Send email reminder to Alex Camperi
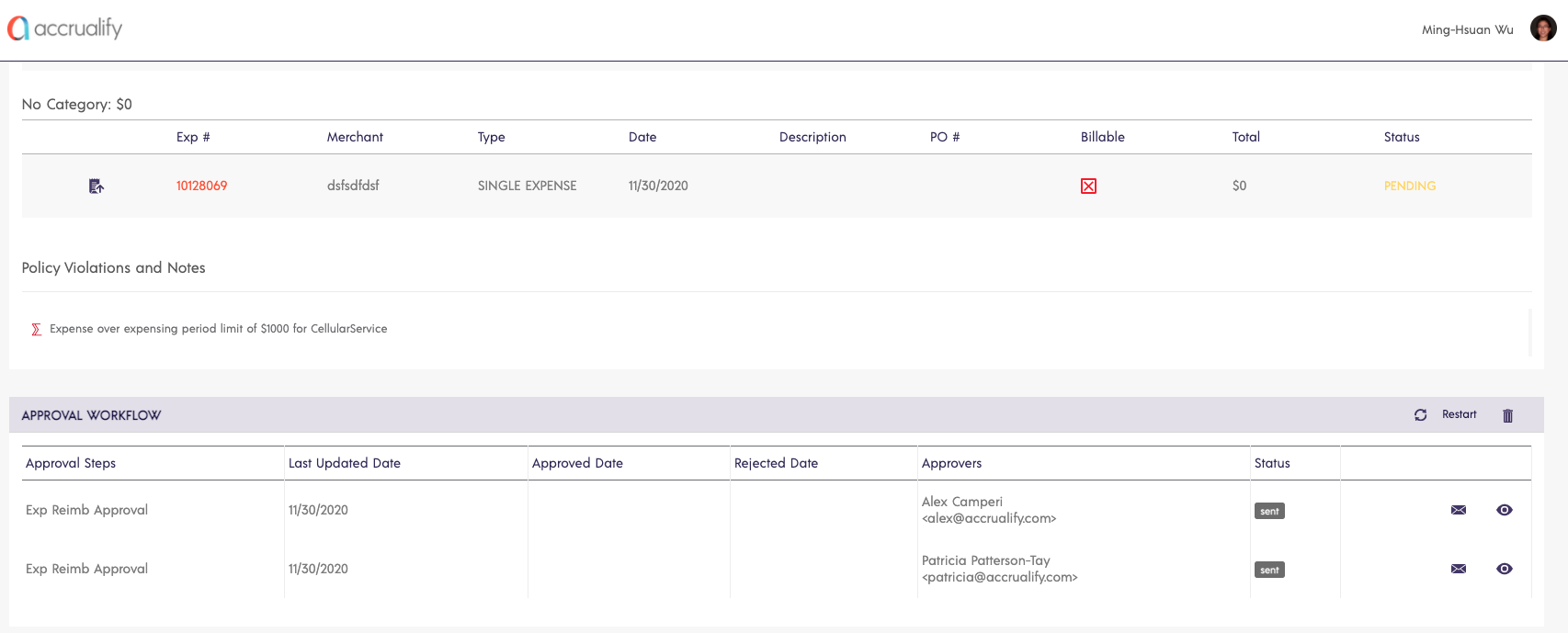Screen dimensions: 1568x633 click(x=1458, y=510)
